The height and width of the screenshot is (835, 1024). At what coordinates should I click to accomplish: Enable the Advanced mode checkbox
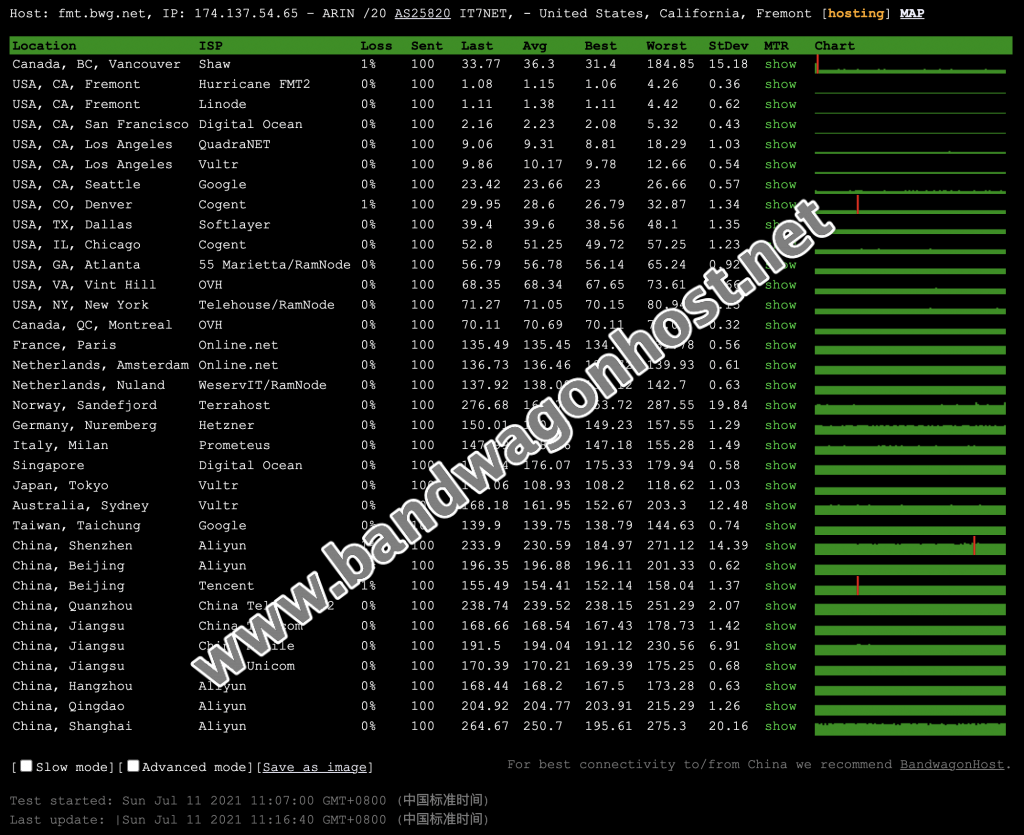(133, 766)
